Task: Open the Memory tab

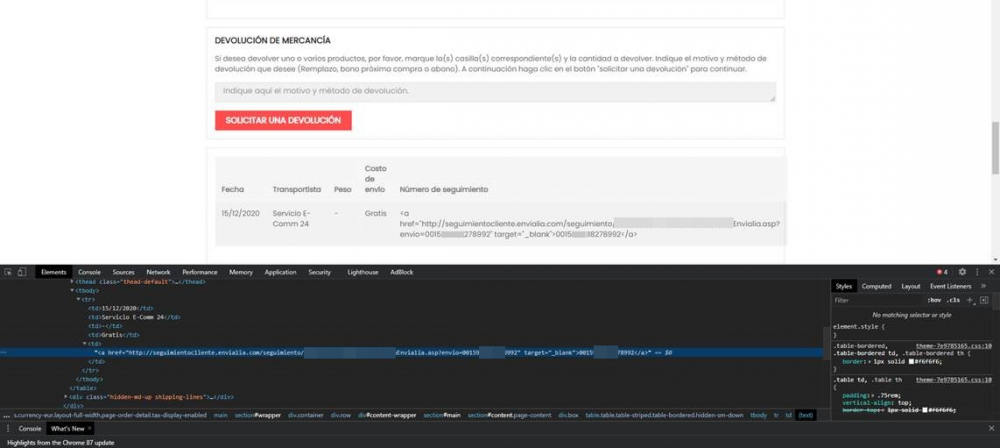Action: click(x=241, y=272)
